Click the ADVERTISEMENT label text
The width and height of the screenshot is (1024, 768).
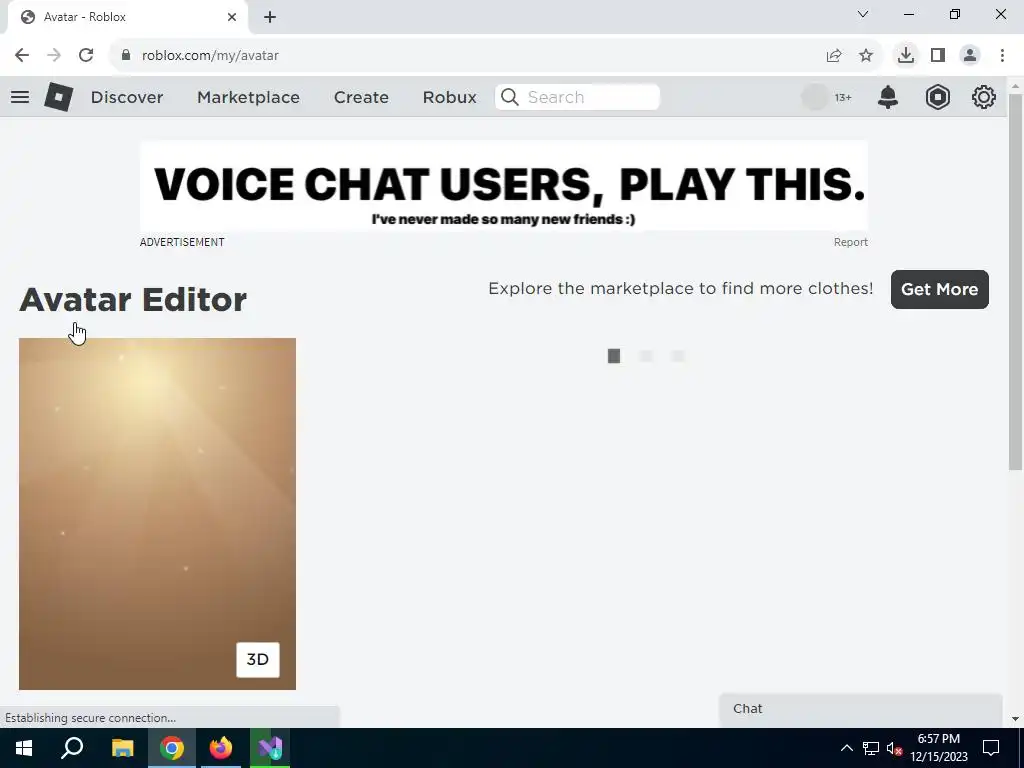(182, 242)
